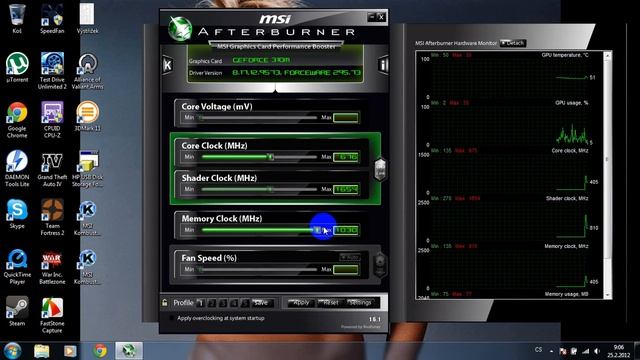Screen dimensions: 640x360
Task: Click the GPU temperature graph
Action: click(510, 78)
